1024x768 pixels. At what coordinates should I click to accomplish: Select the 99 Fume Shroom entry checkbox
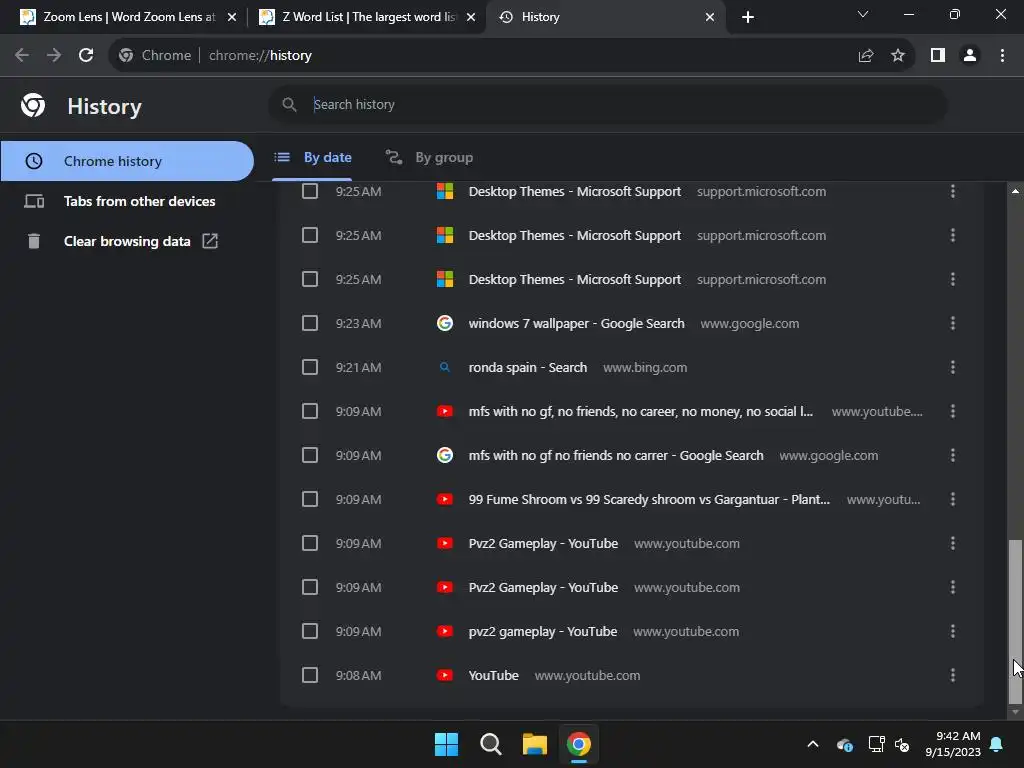pos(310,500)
